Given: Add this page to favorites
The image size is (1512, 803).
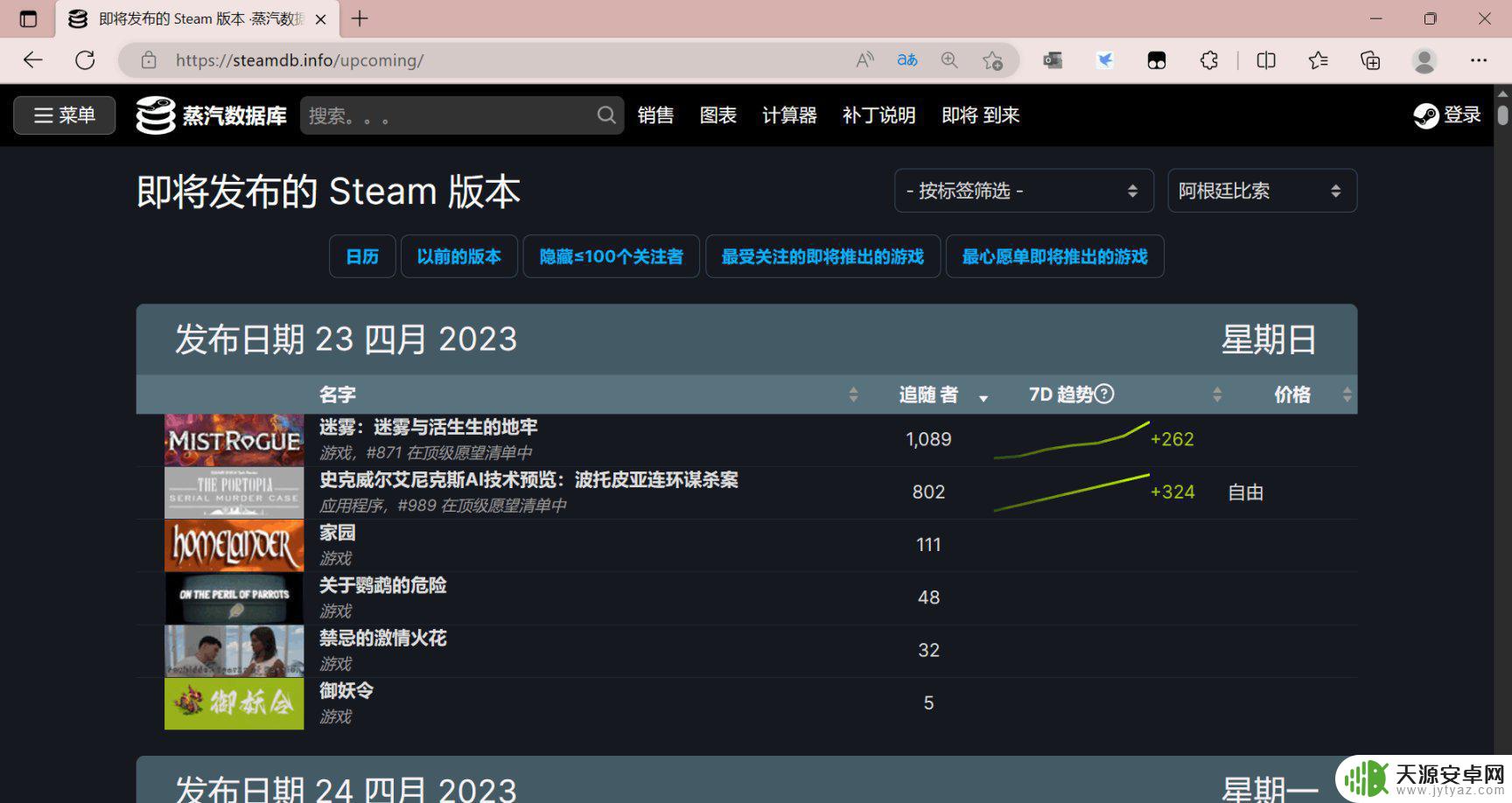Looking at the screenshot, I should tap(992, 60).
